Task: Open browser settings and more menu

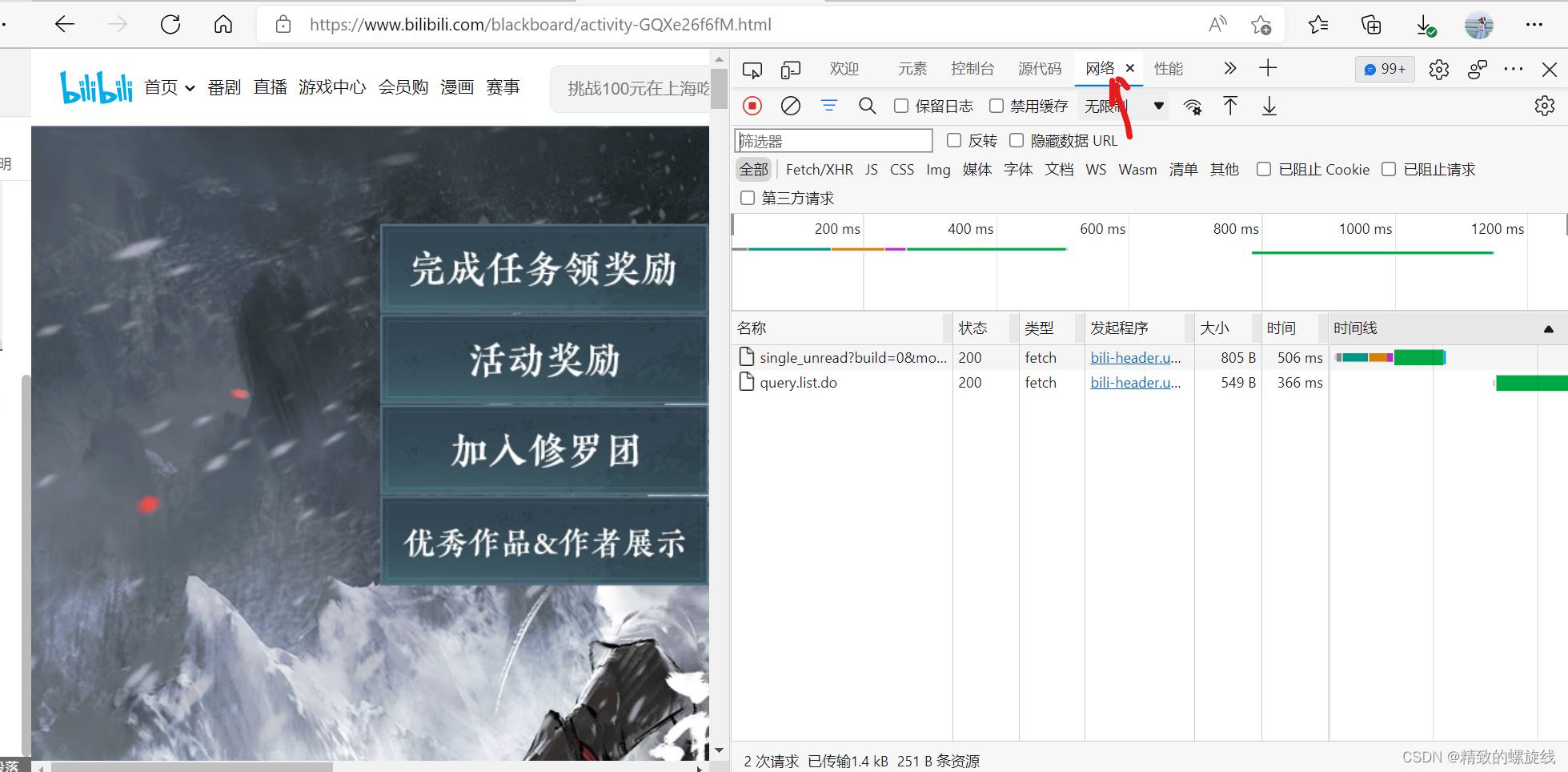Action: pyautogui.click(x=1534, y=25)
